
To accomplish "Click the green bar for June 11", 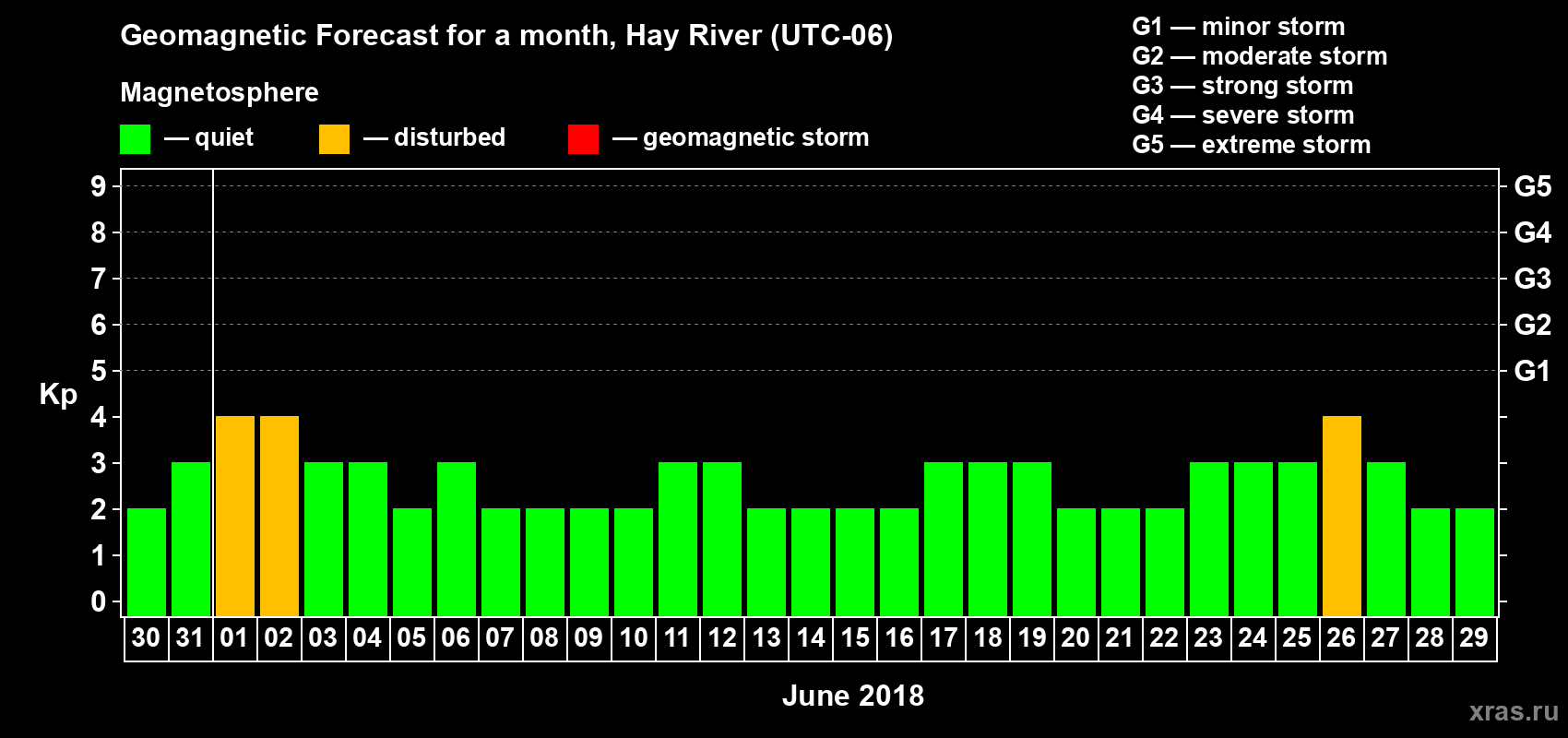I will coord(678,540).
